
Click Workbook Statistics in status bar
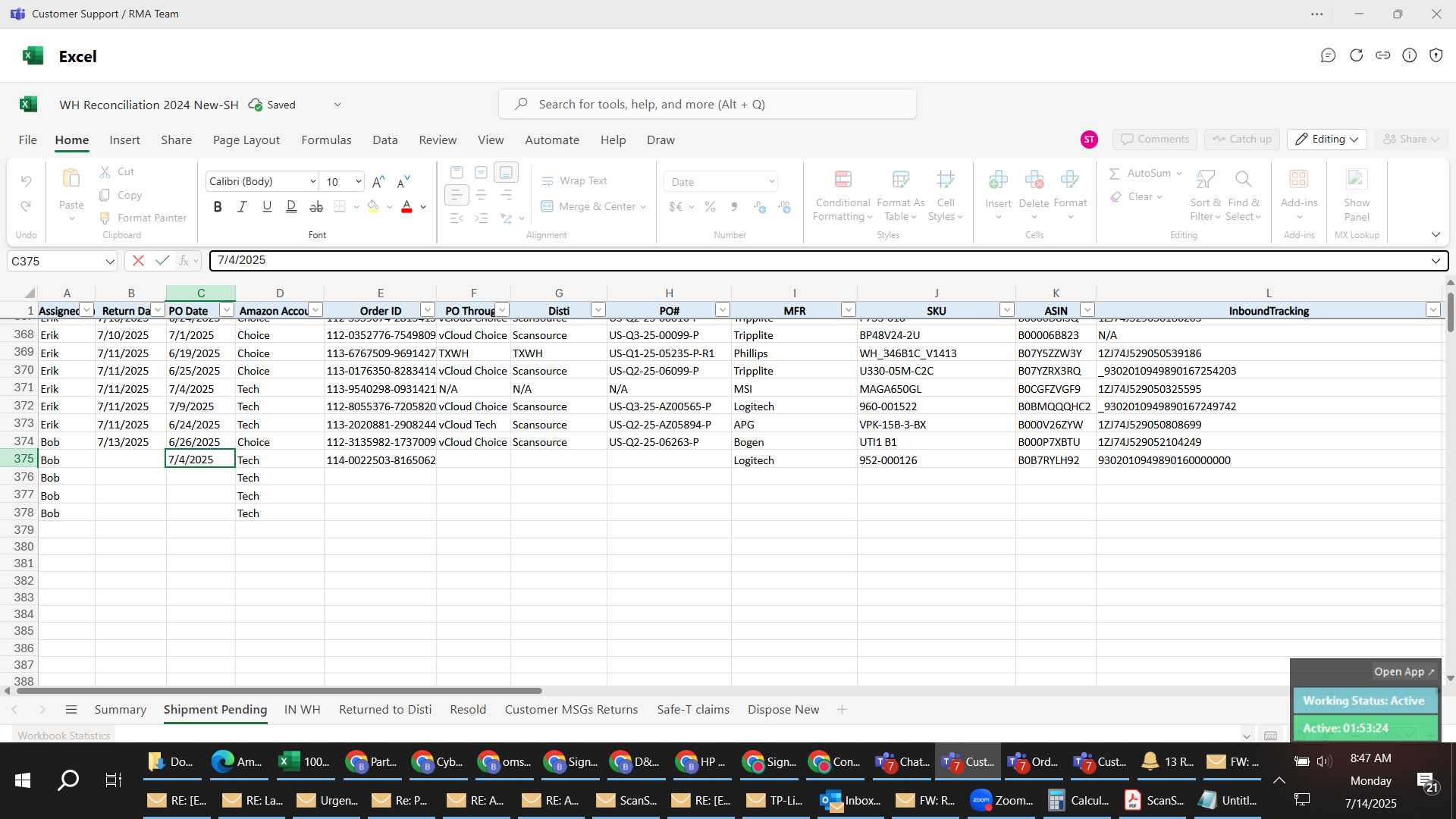[64, 736]
